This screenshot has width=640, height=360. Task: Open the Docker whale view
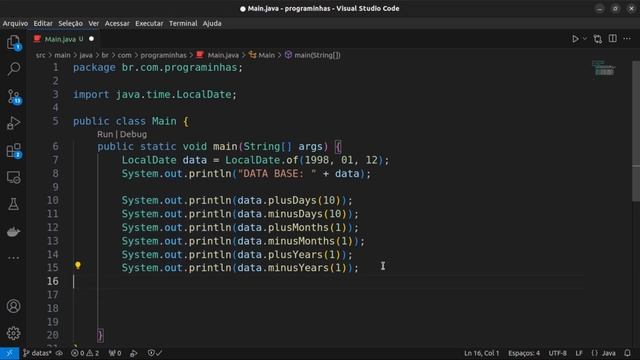point(13,232)
